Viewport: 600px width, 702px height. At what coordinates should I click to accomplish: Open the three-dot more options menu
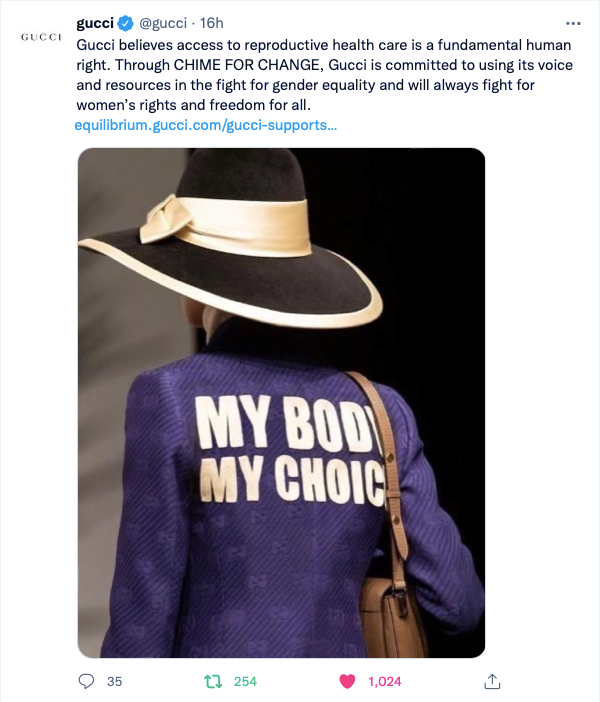[x=573, y=23]
